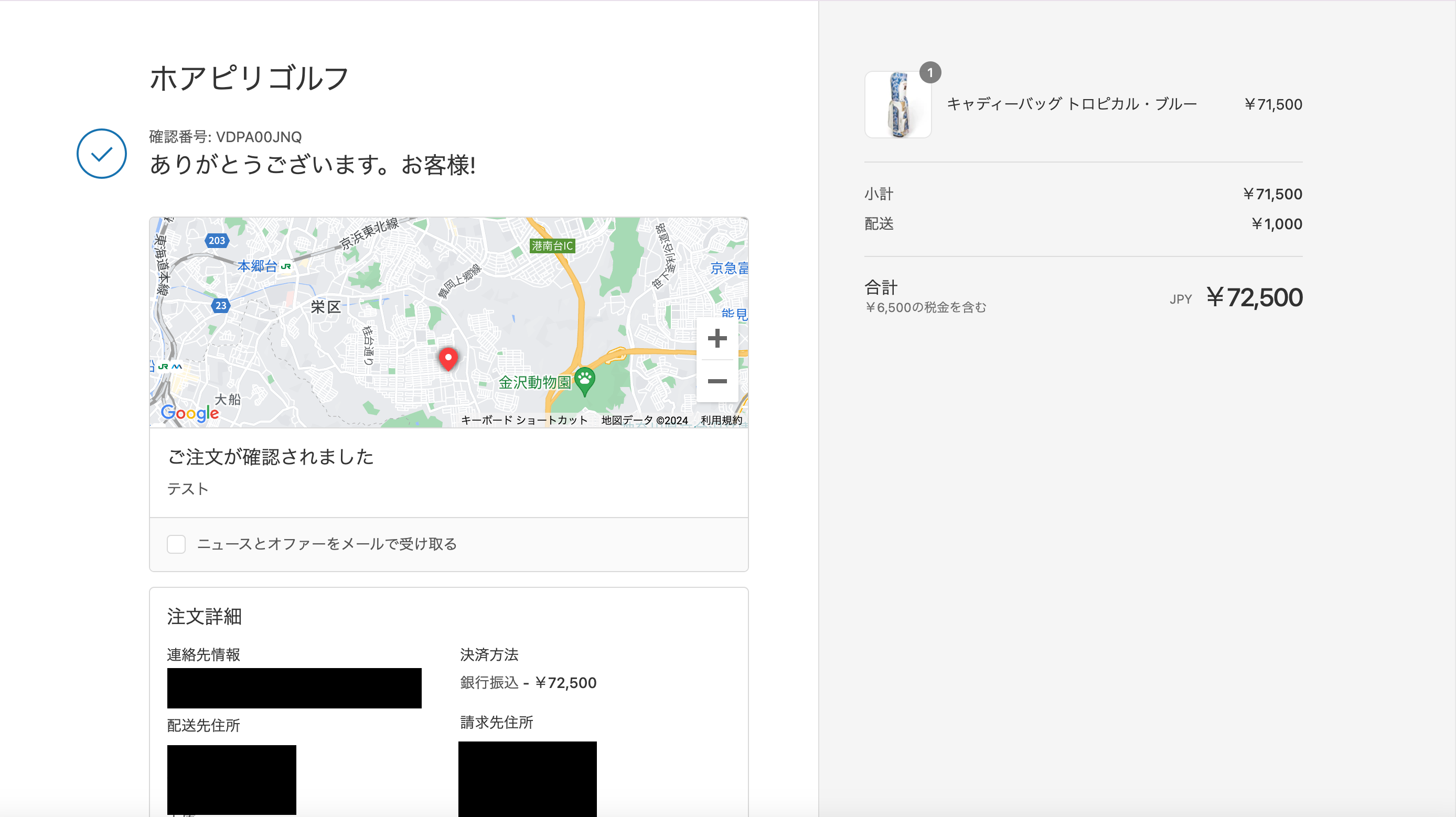Click the 栄区 district label on map
The height and width of the screenshot is (817, 1456).
(326, 307)
